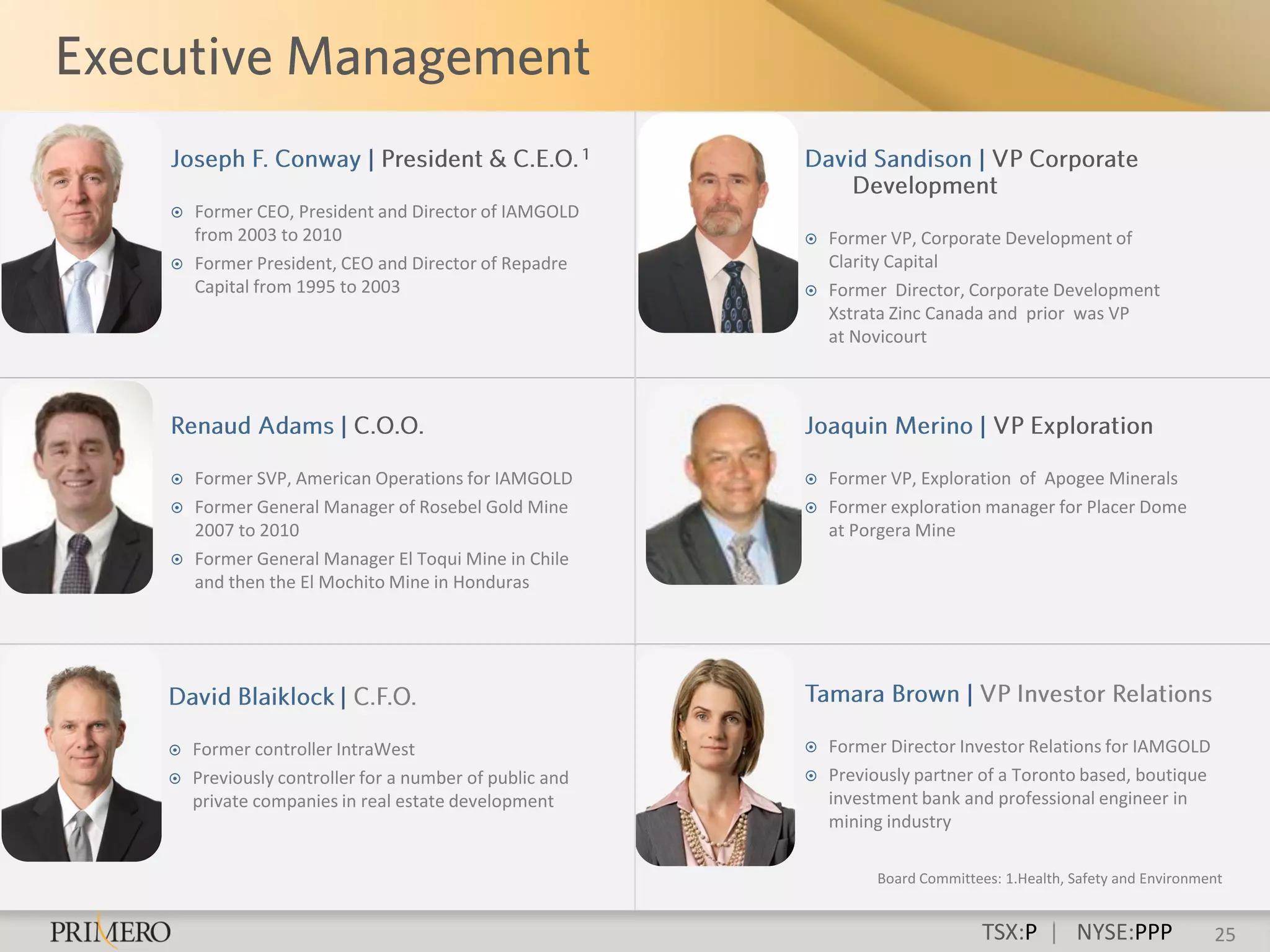
Task: Click the David Blaiklock C.F.O. heading
Action: (292, 697)
